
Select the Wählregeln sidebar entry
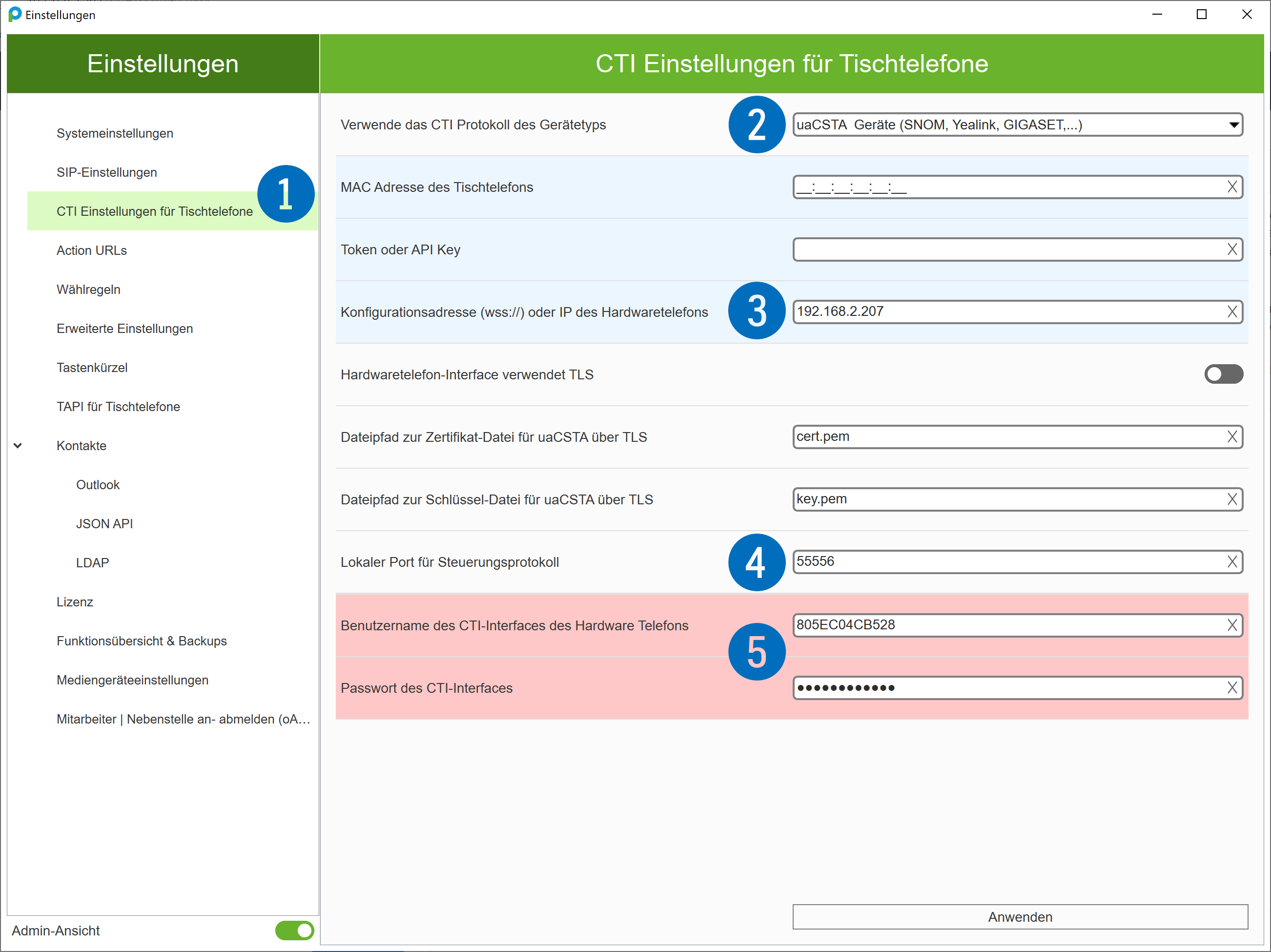tap(88, 290)
